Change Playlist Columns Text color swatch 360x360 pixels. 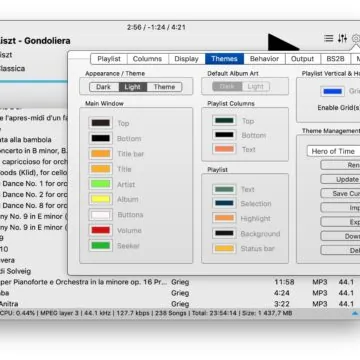[224, 149]
